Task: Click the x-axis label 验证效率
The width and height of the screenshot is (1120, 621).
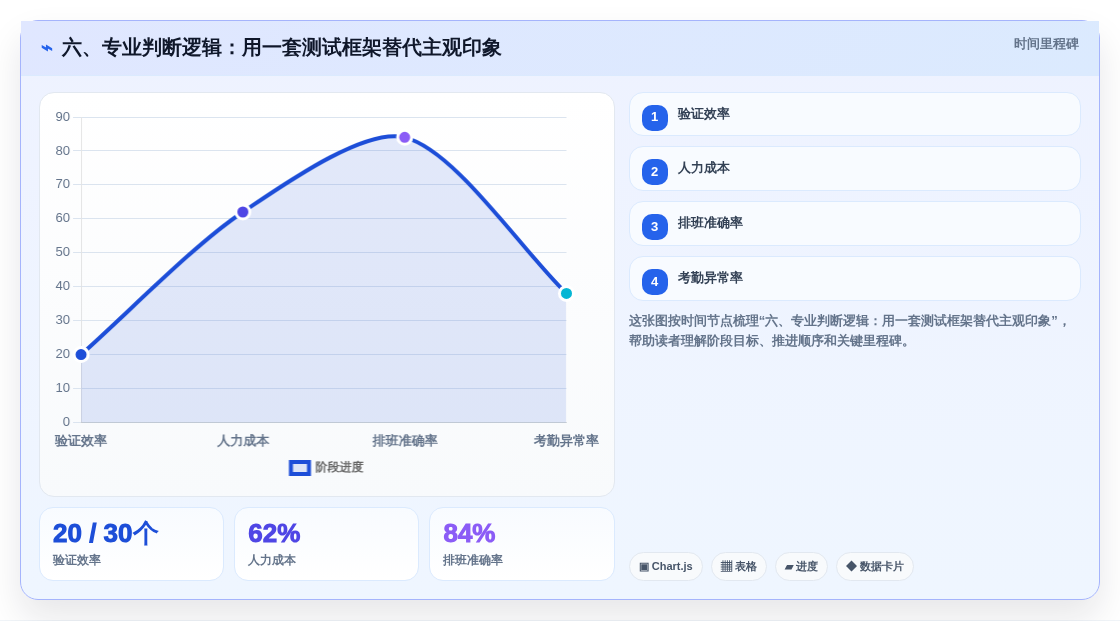Action: [81, 441]
